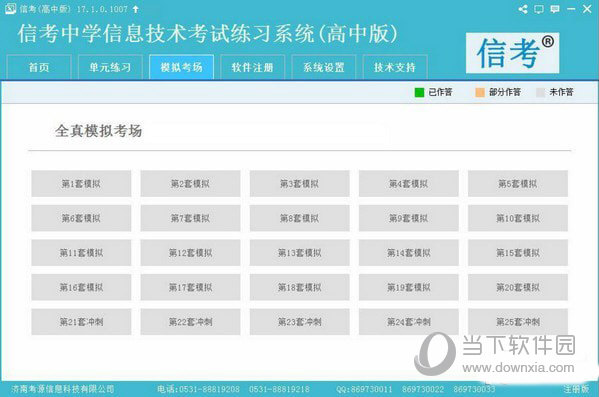Switch to the 单元练习 tab

click(110, 67)
